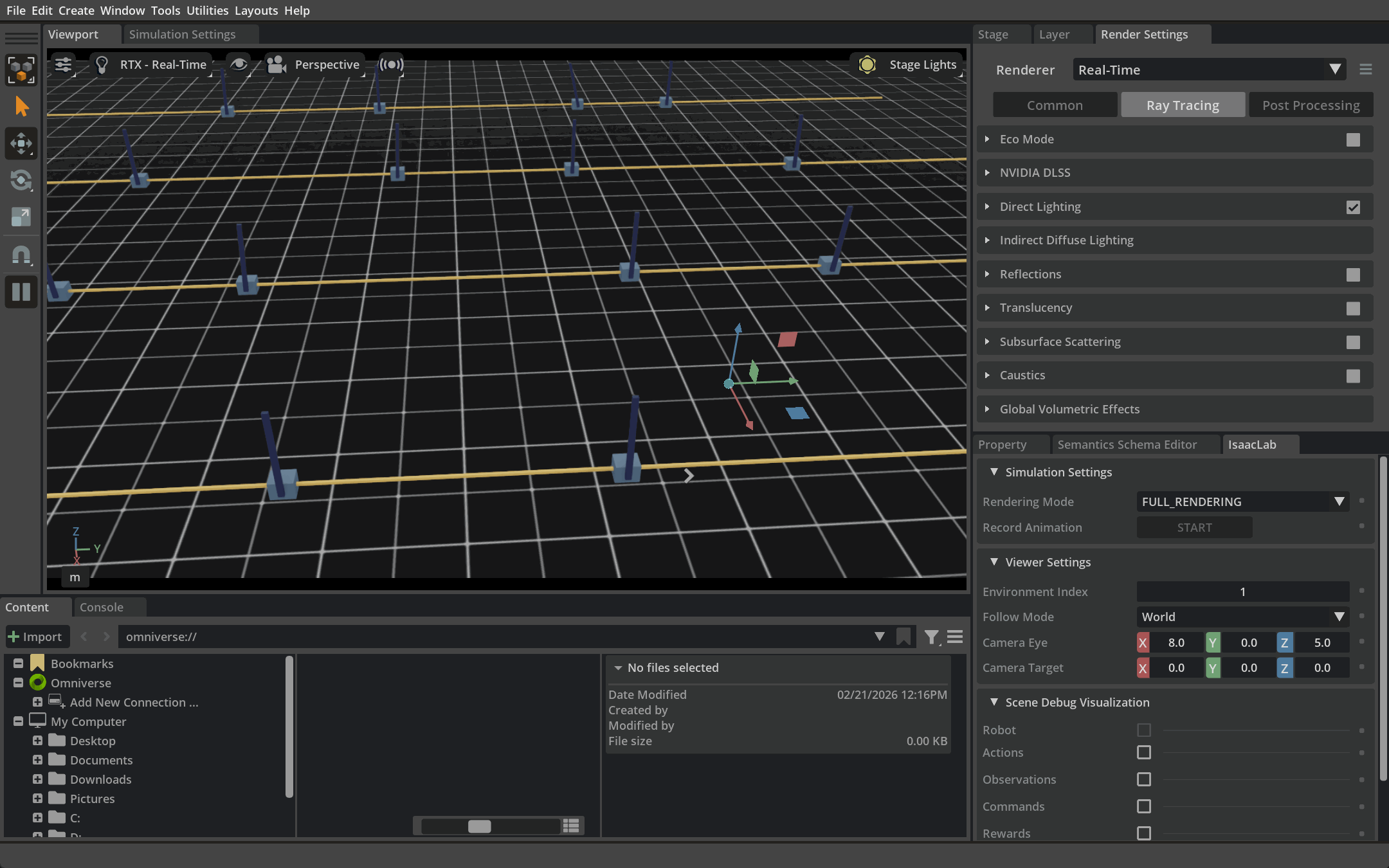The height and width of the screenshot is (868, 1389).
Task: Activate the Rotate tool
Action: (21, 180)
